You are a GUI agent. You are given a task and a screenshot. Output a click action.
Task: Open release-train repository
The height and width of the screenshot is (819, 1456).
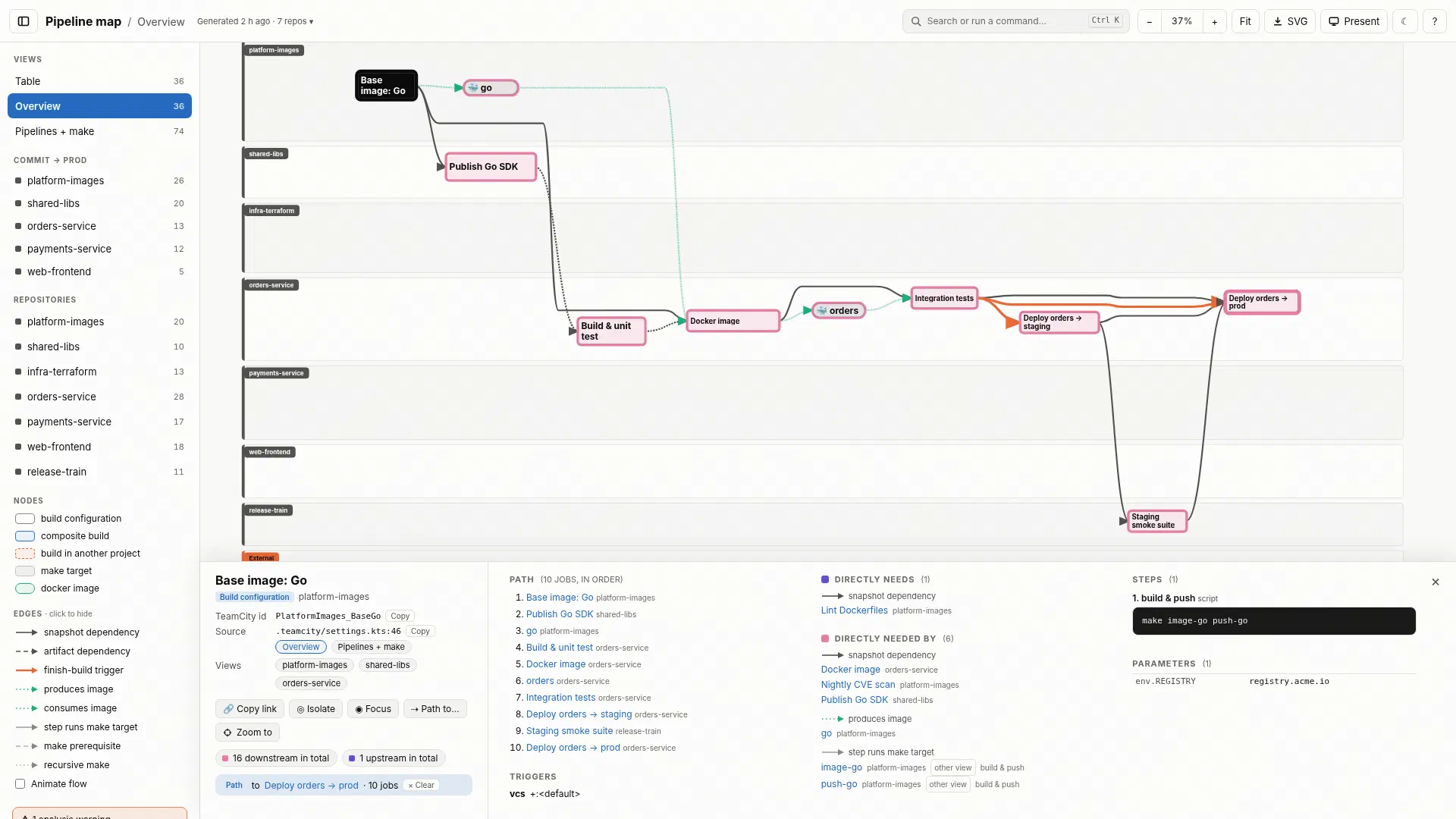(99, 472)
